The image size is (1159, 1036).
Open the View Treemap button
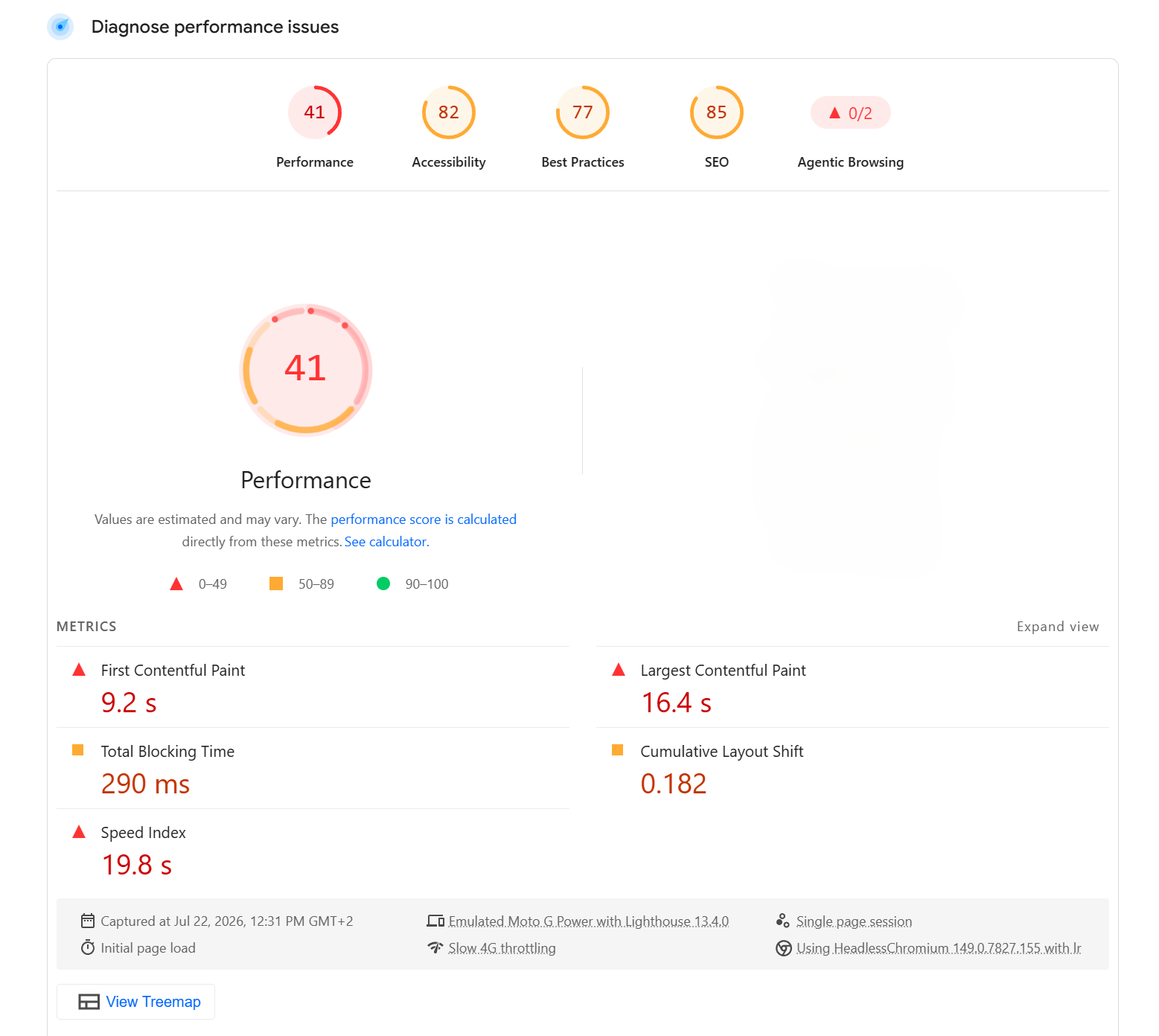tap(136, 1002)
